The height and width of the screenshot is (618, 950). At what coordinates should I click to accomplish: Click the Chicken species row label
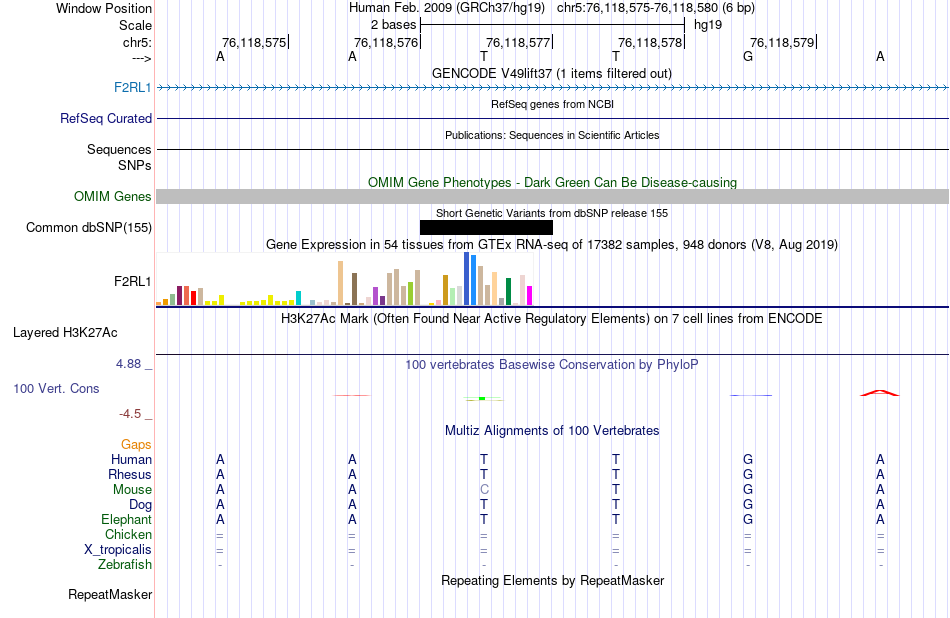click(x=128, y=534)
